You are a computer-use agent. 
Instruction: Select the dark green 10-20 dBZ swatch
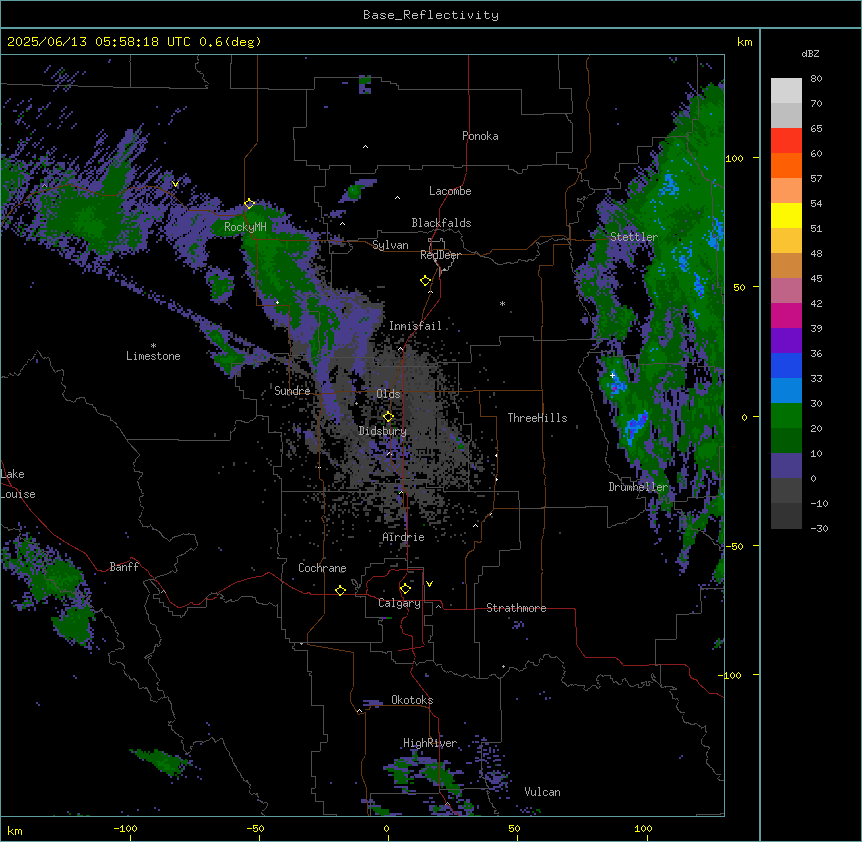point(786,441)
